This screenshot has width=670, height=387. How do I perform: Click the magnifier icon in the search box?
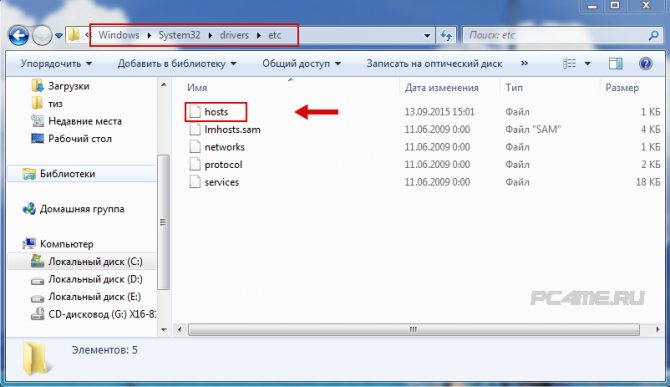coord(653,35)
